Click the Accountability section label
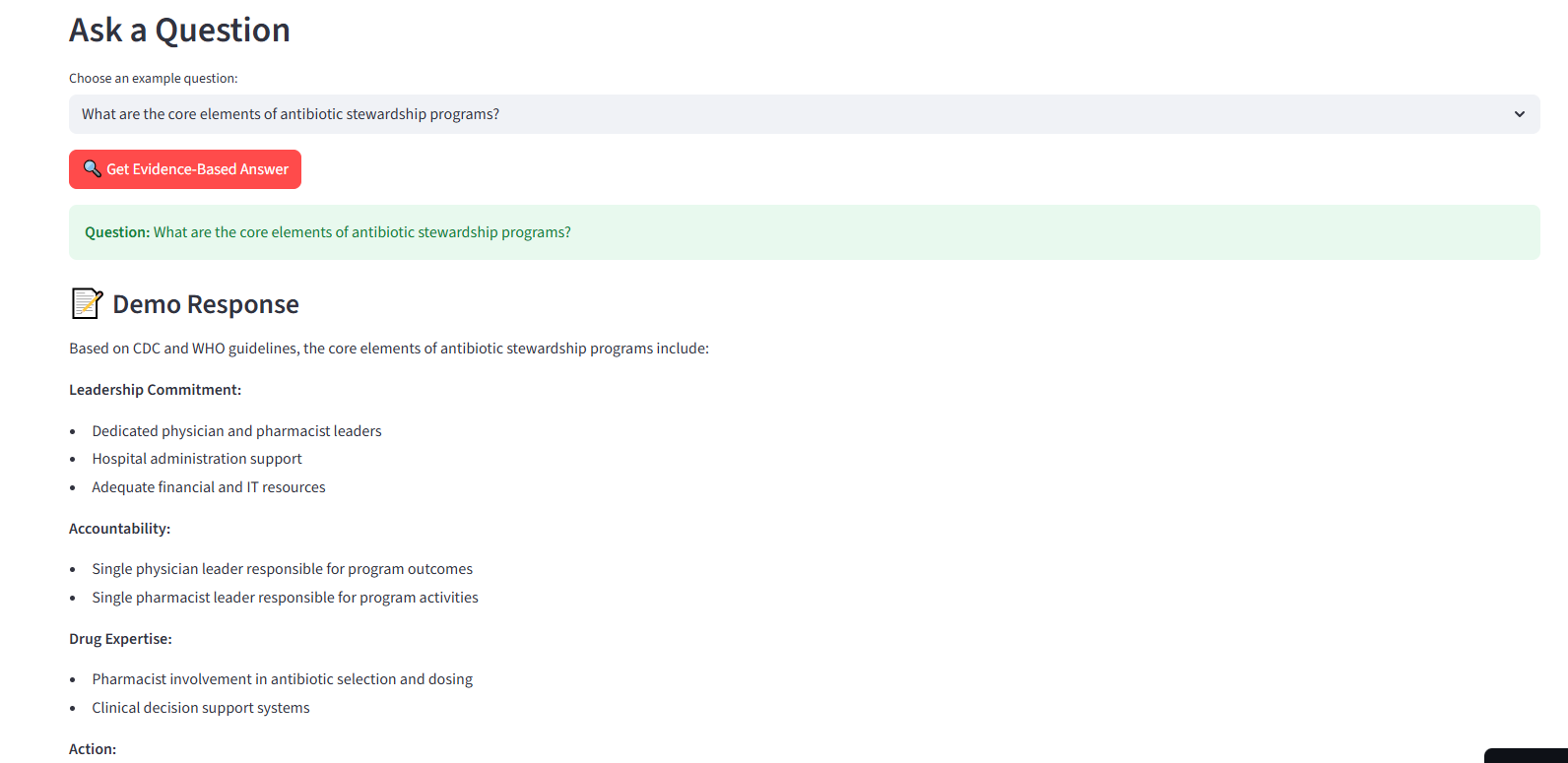 (119, 528)
